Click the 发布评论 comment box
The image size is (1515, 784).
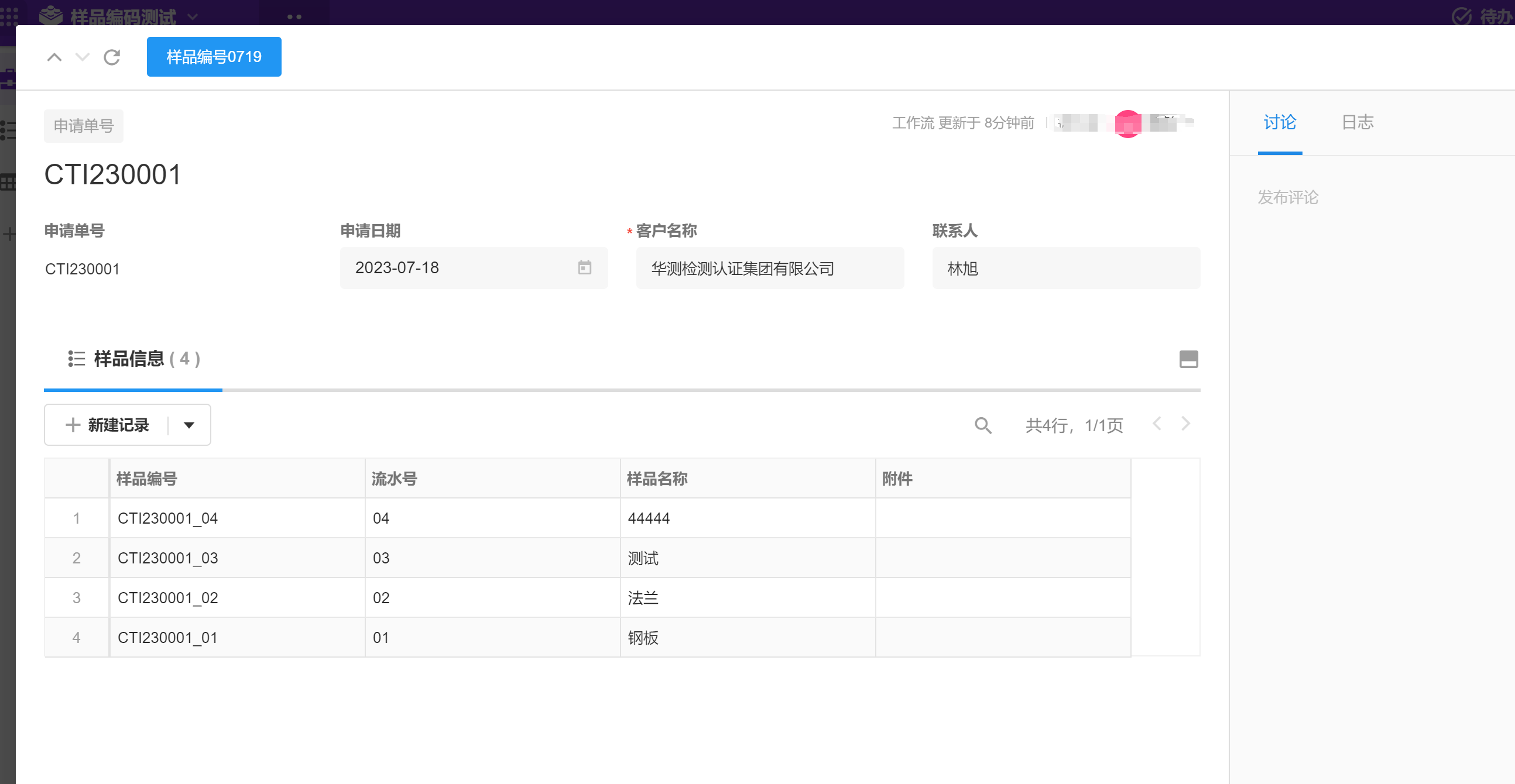point(1287,198)
